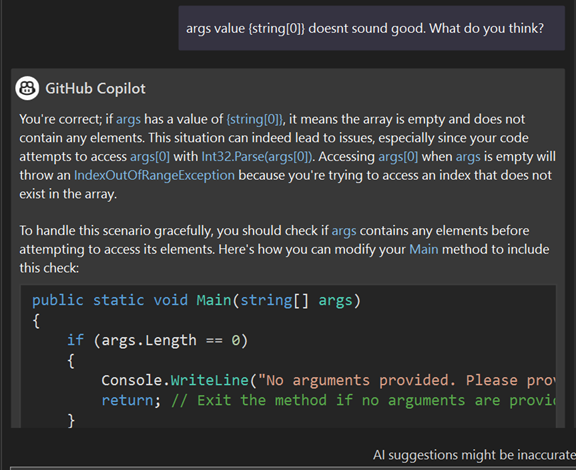Click the {string[0]} reference in Copilot's reply
The image size is (576, 470).
click(255, 119)
